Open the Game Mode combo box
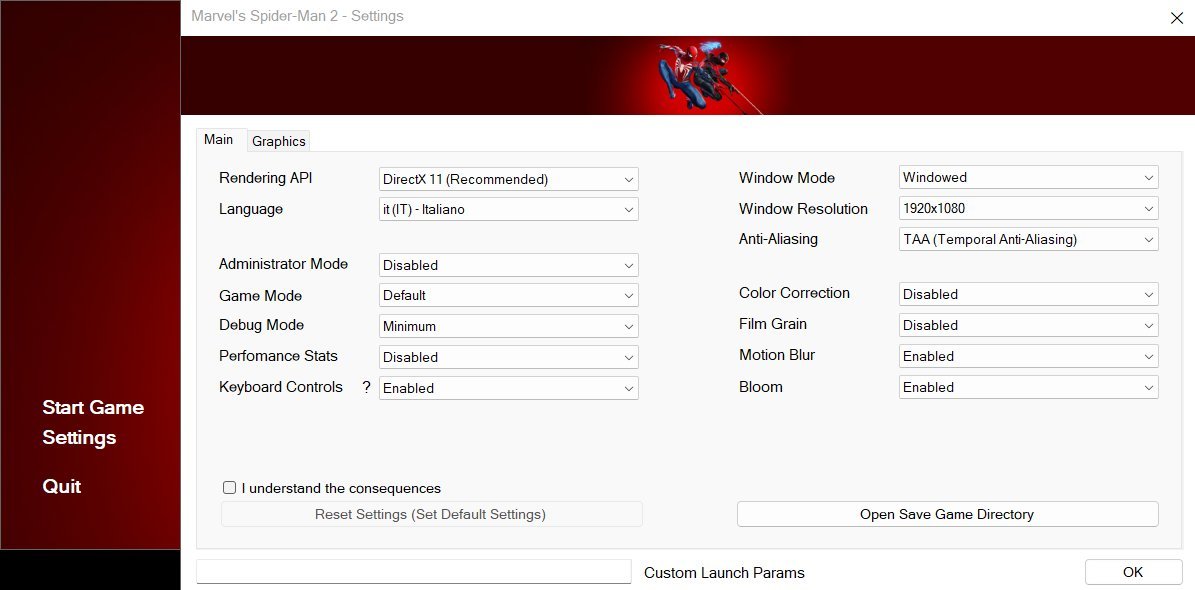 coord(508,295)
